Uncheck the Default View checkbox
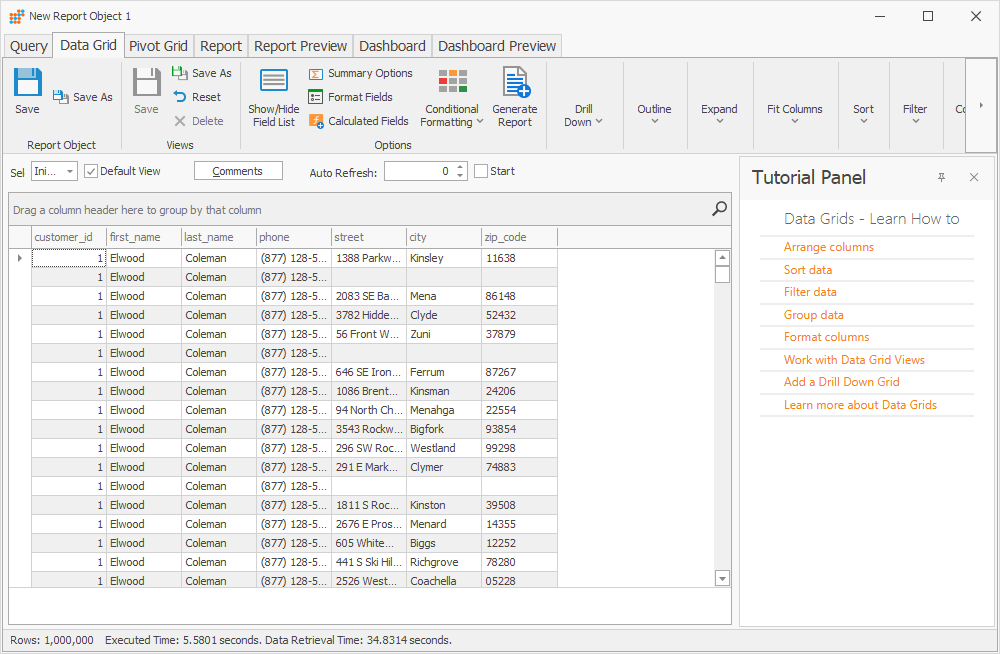 click(90, 170)
